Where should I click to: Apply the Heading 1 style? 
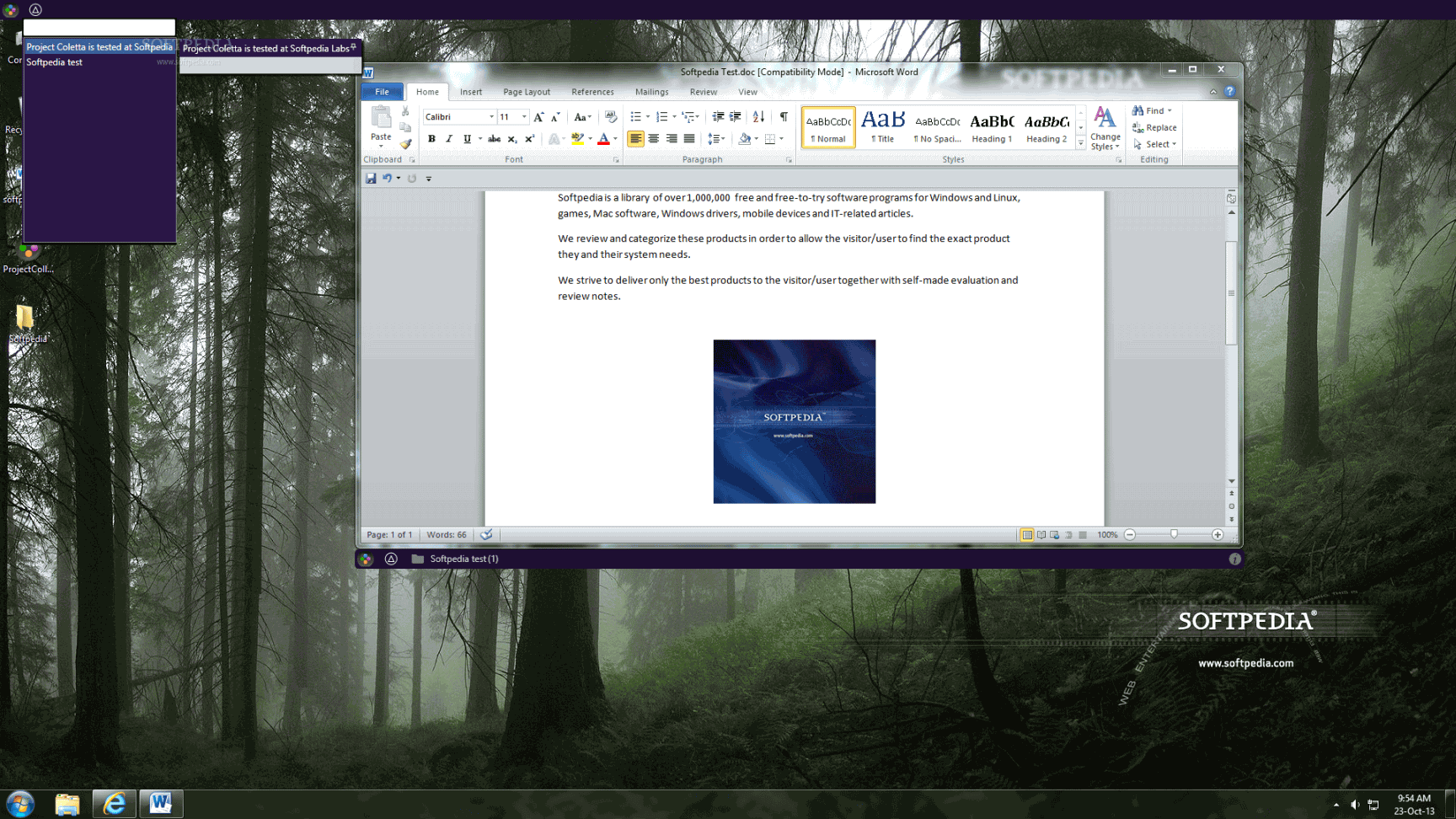click(992, 127)
